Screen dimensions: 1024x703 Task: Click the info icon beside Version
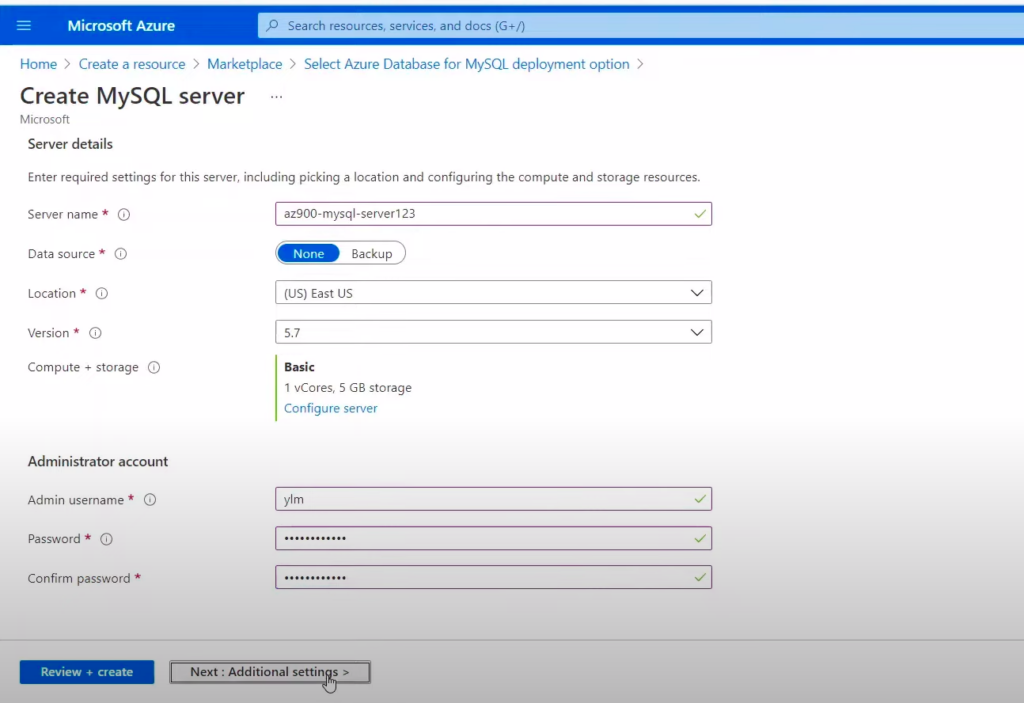[96, 333]
